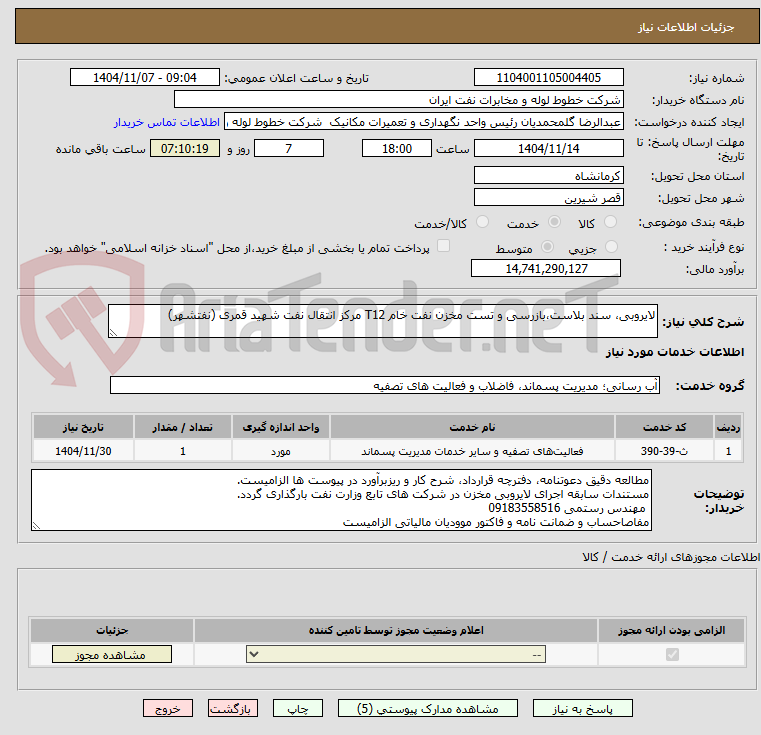Click the need number field 1104001105004405

click(x=549, y=78)
